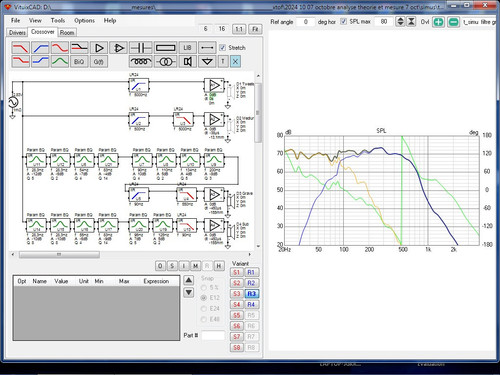
Task: Click the M button above parameter table
Action: [195, 266]
